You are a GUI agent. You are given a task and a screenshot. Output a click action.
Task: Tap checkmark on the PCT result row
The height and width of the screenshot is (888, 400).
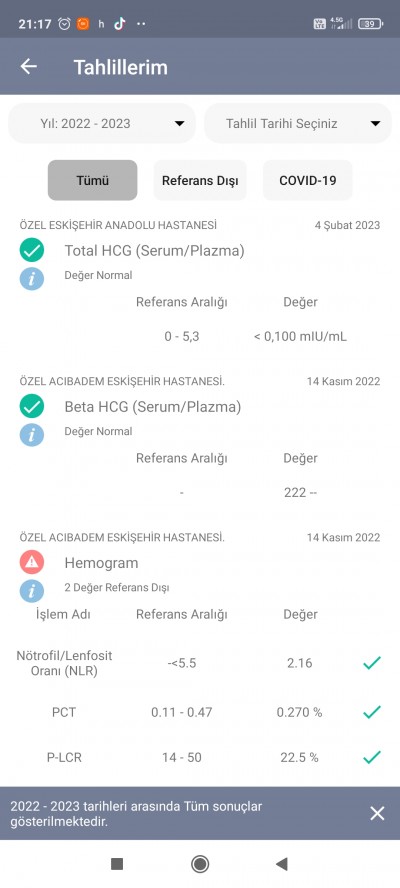click(372, 712)
